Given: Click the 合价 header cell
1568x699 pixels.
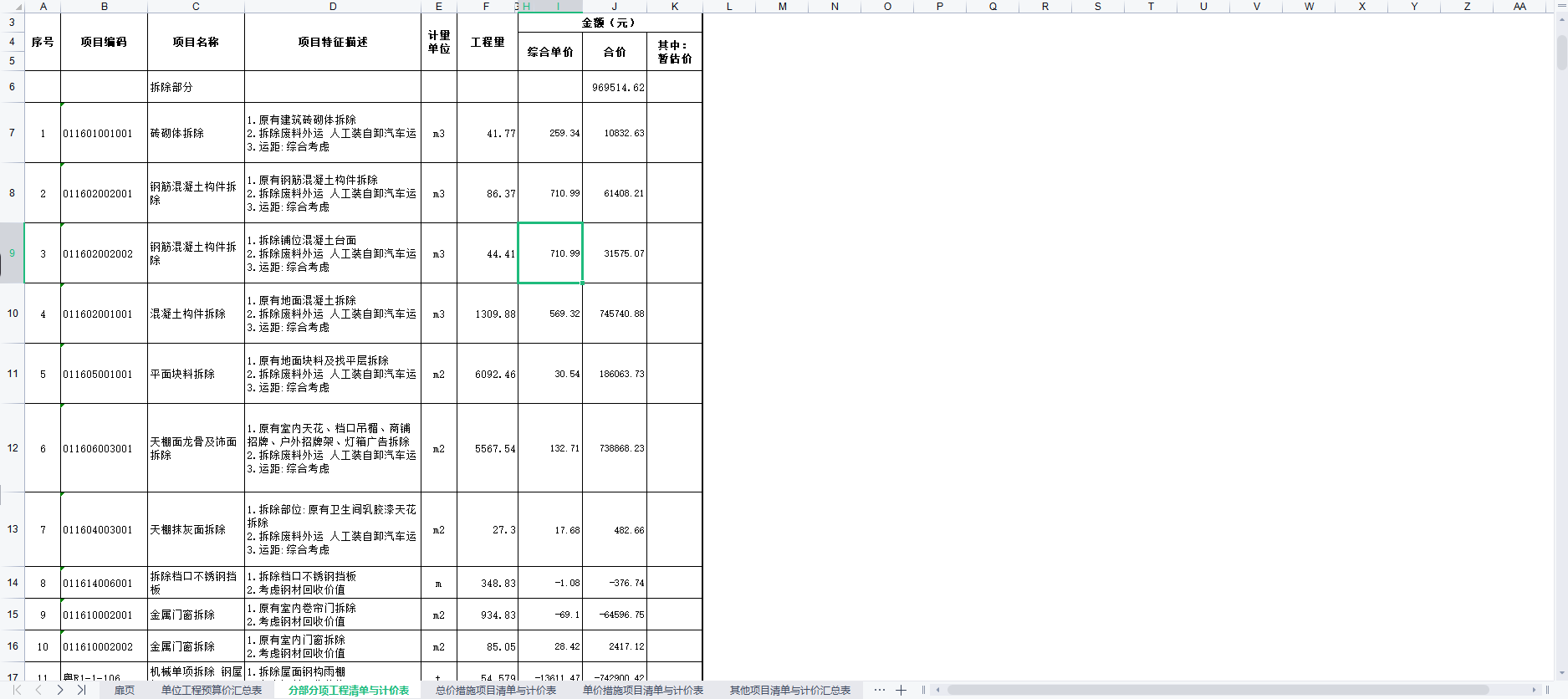Looking at the screenshot, I should tap(615, 52).
